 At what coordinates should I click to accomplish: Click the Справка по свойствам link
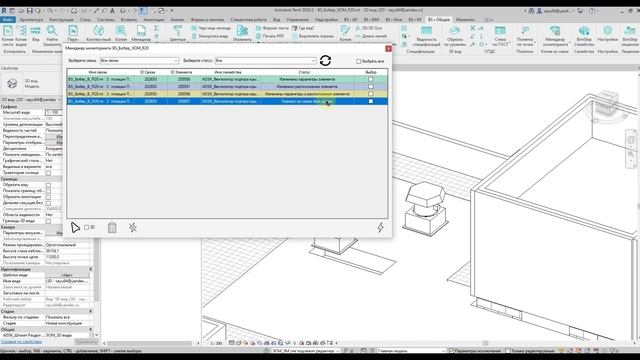(21, 342)
